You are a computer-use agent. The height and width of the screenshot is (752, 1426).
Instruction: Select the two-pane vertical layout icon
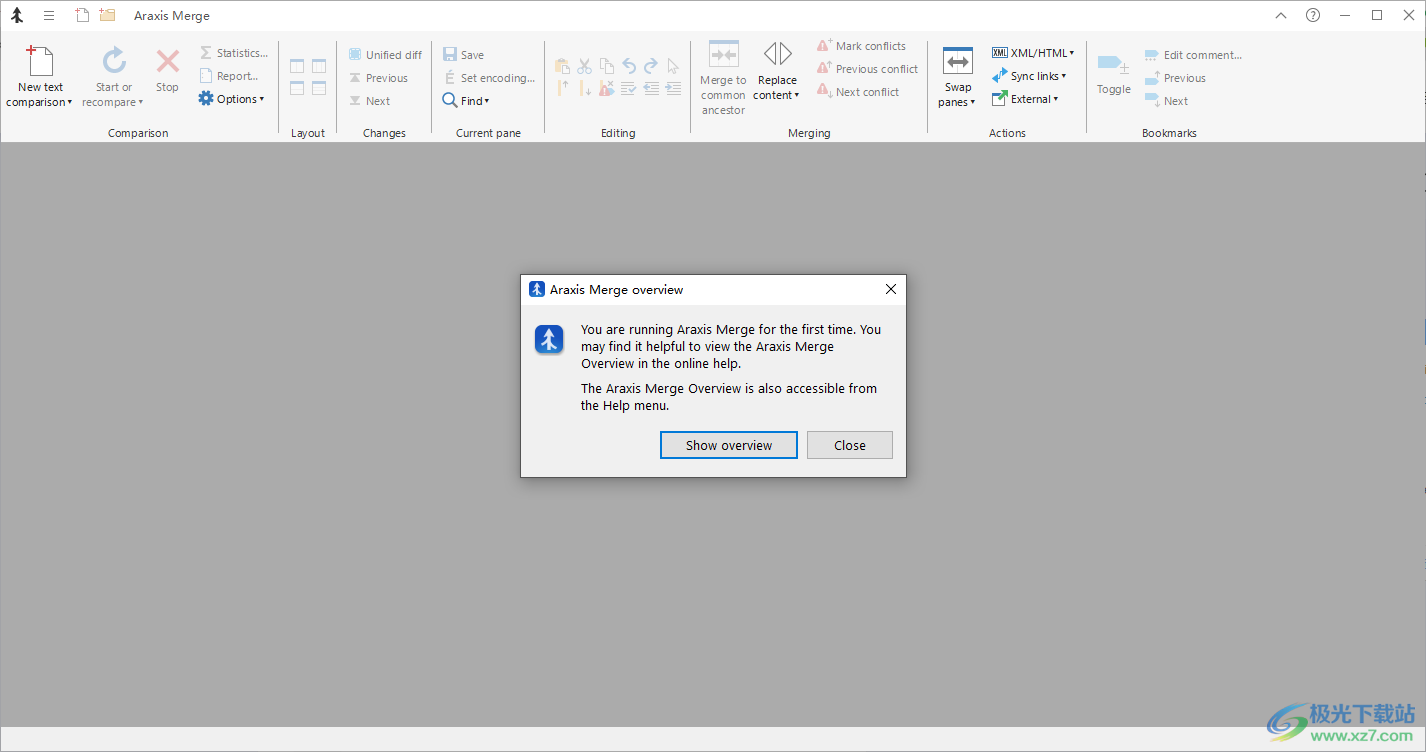[x=298, y=66]
